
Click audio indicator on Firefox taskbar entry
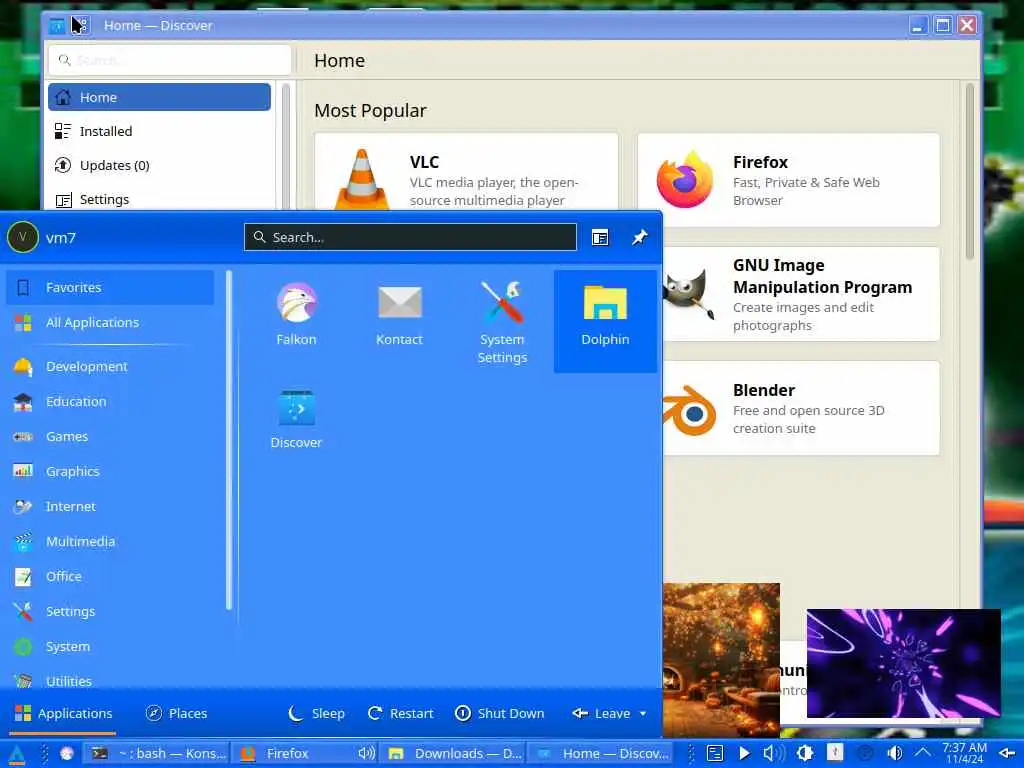pos(366,753)
